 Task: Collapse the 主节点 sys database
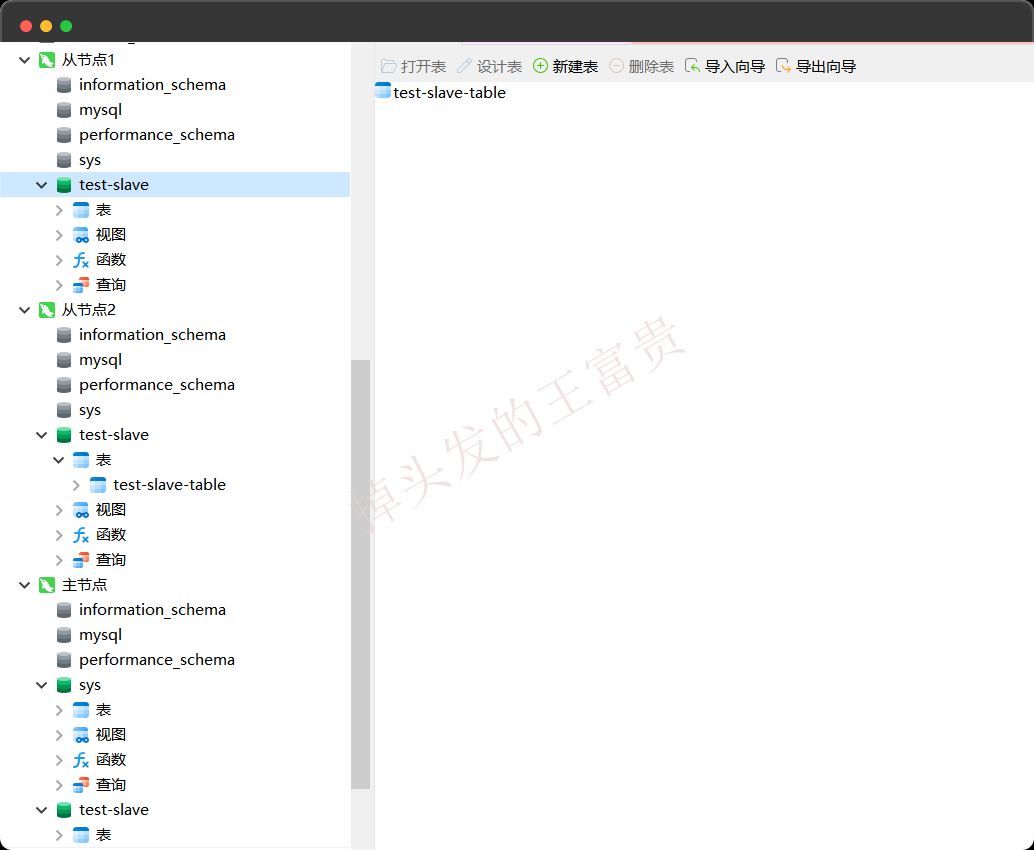42,685
